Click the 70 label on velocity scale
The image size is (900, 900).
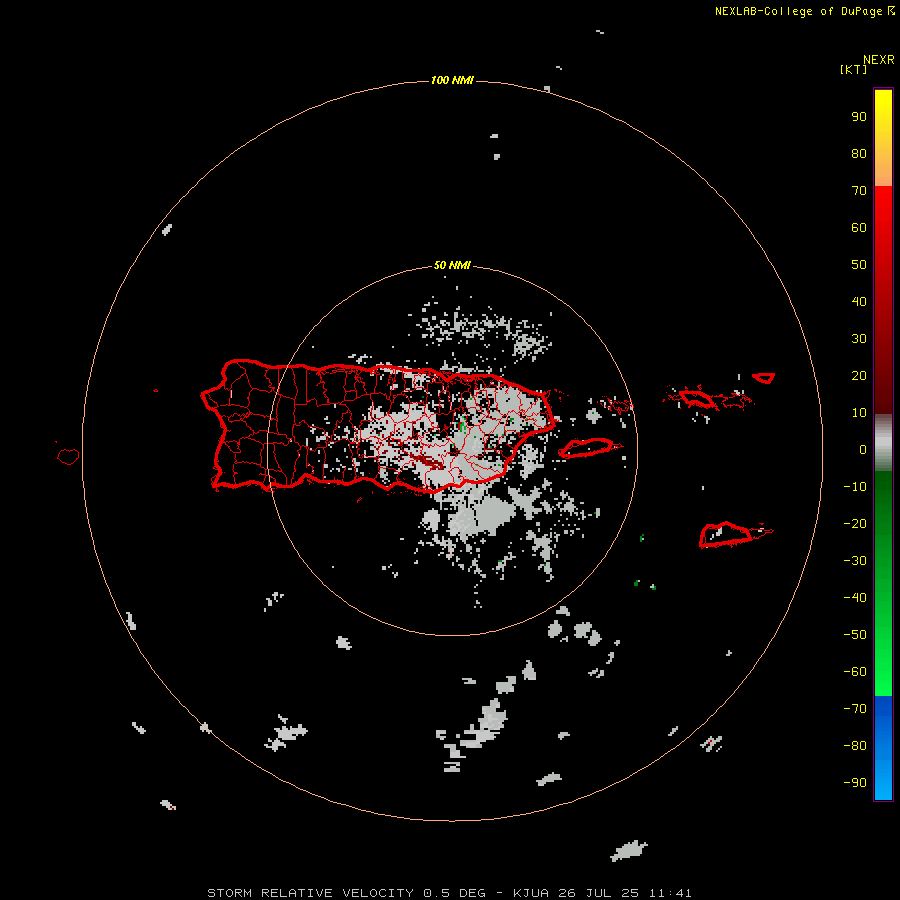(859, 191)
